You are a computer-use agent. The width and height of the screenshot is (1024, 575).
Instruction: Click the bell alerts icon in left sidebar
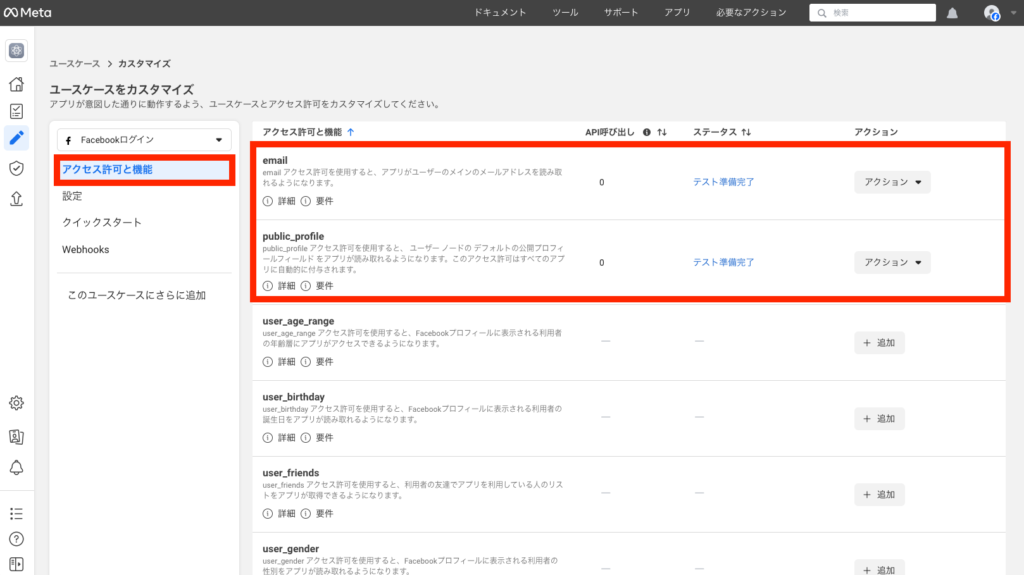pyautogui.click(x=16, y=467)
